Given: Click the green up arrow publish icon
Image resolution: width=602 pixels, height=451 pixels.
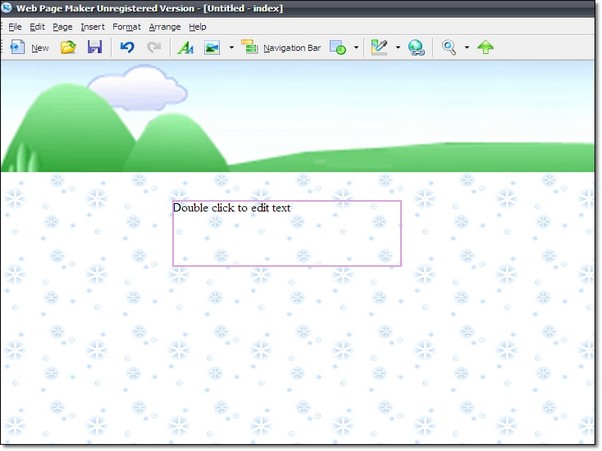Looking at the screenshot, I should [486, 47].
